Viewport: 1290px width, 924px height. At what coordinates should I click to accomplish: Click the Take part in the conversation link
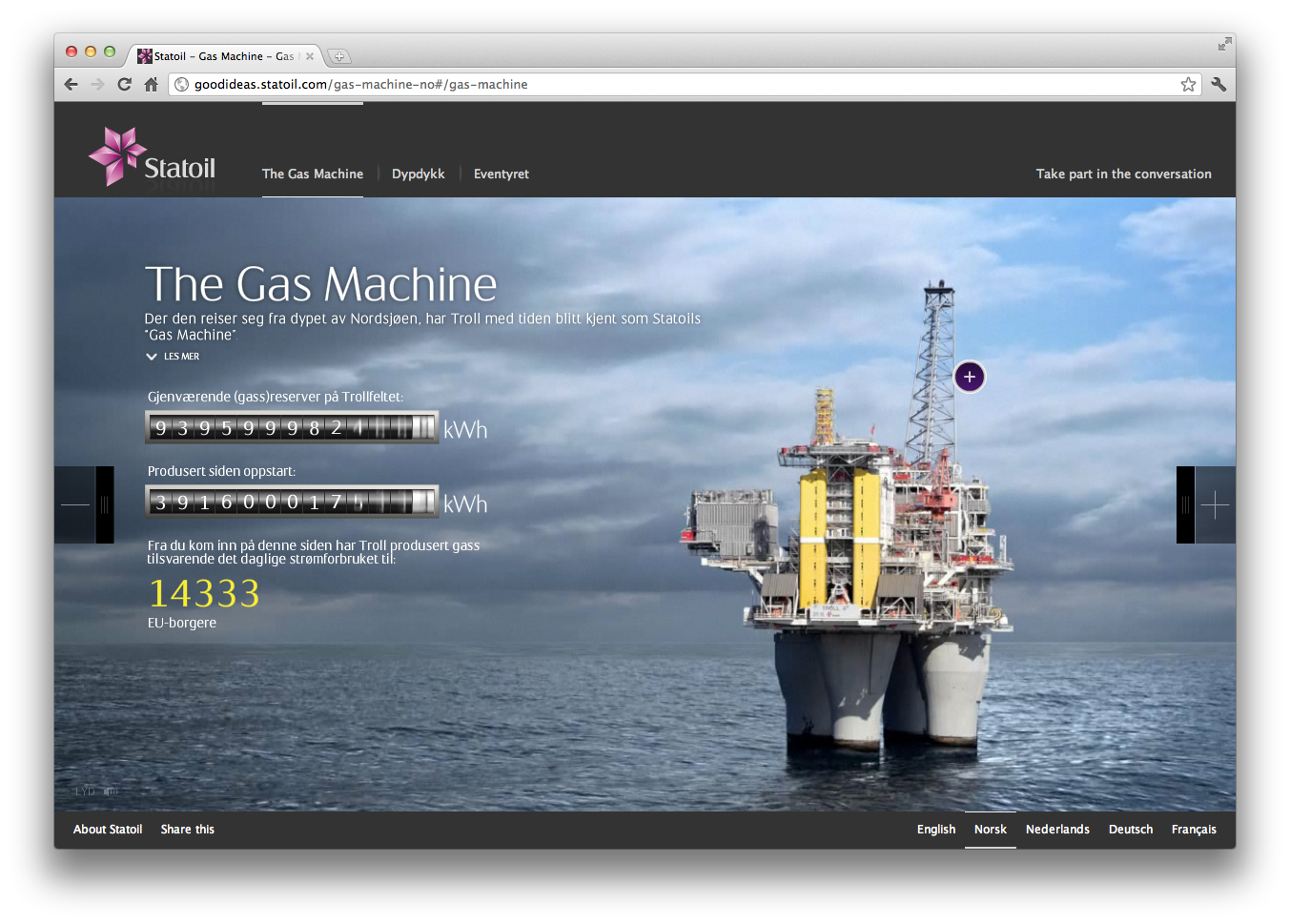(x=1123, y=174)
